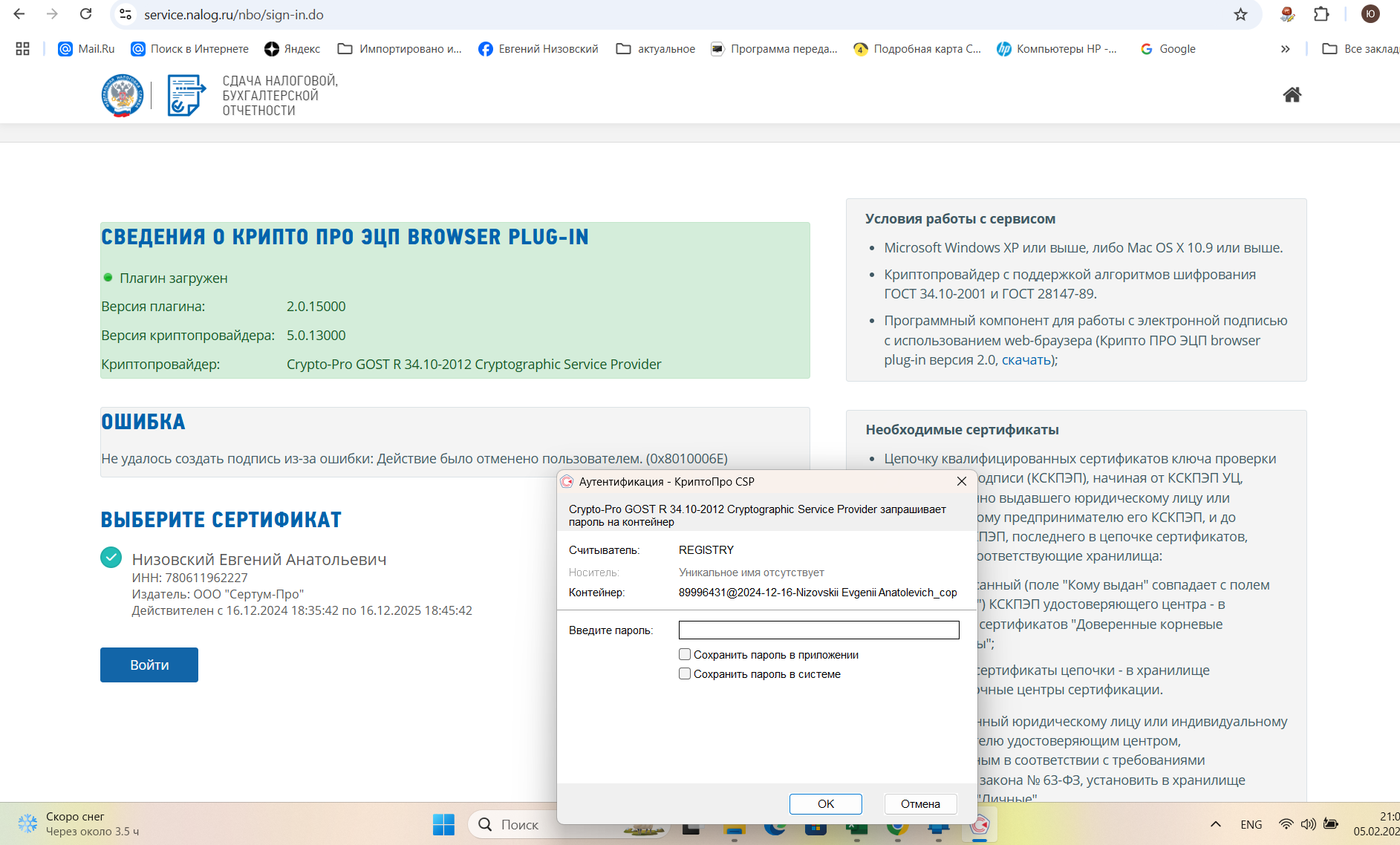Click the FNS emblem logo
Screen dimensions: 1400x845
tap(122, 95)
